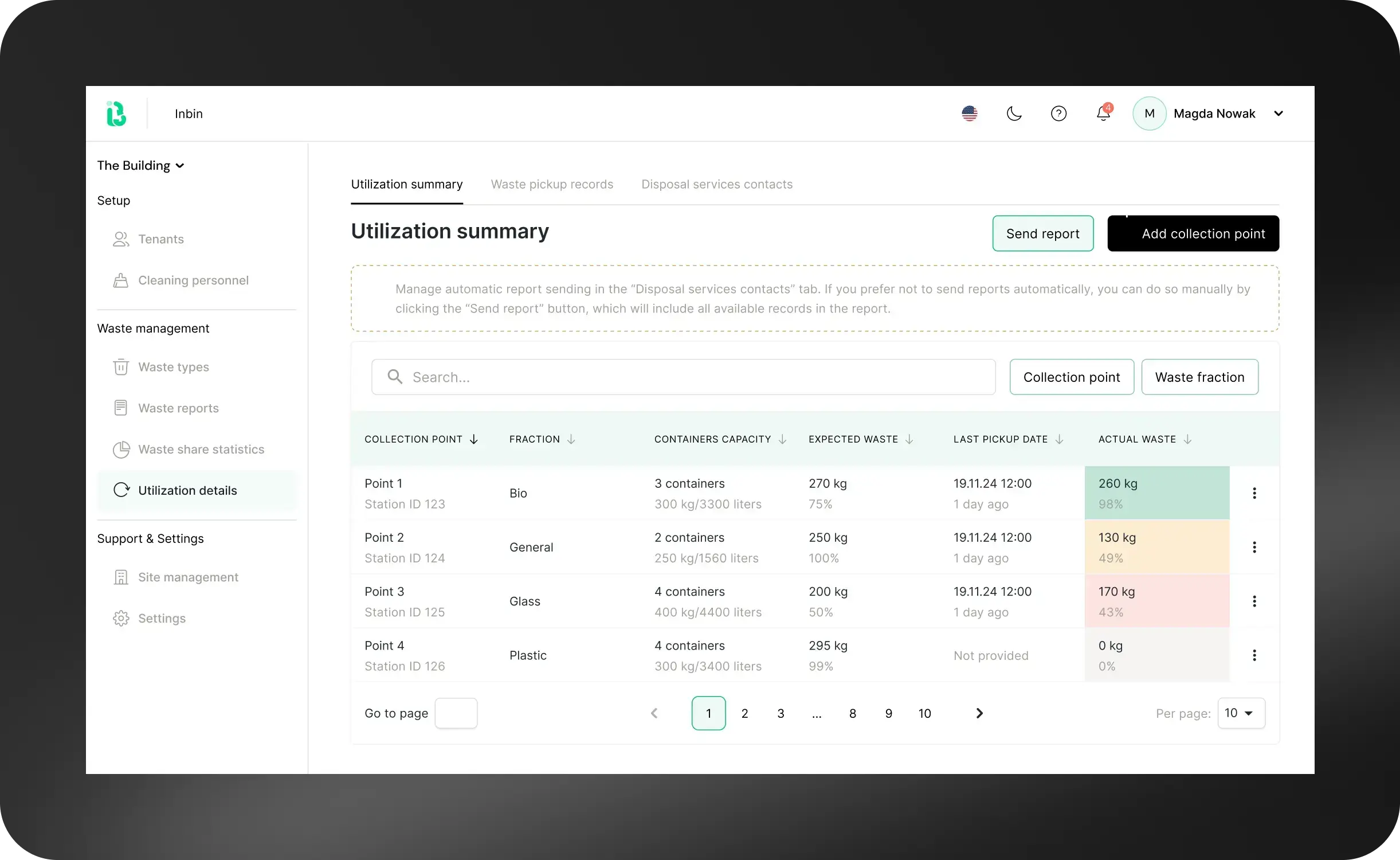
Task: Toggle dark mode moon icon
Action: (x=1014, y=114)
